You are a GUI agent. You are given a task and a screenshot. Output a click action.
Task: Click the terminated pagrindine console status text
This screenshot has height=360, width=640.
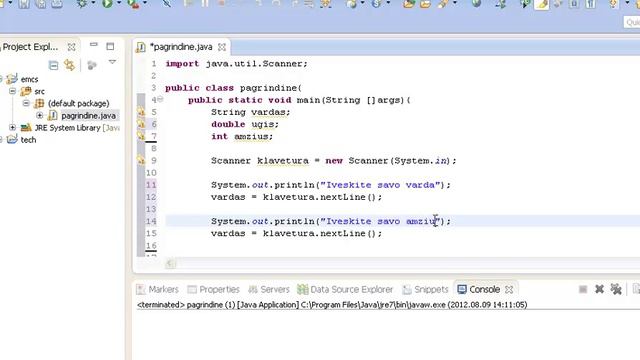[332, 305]
